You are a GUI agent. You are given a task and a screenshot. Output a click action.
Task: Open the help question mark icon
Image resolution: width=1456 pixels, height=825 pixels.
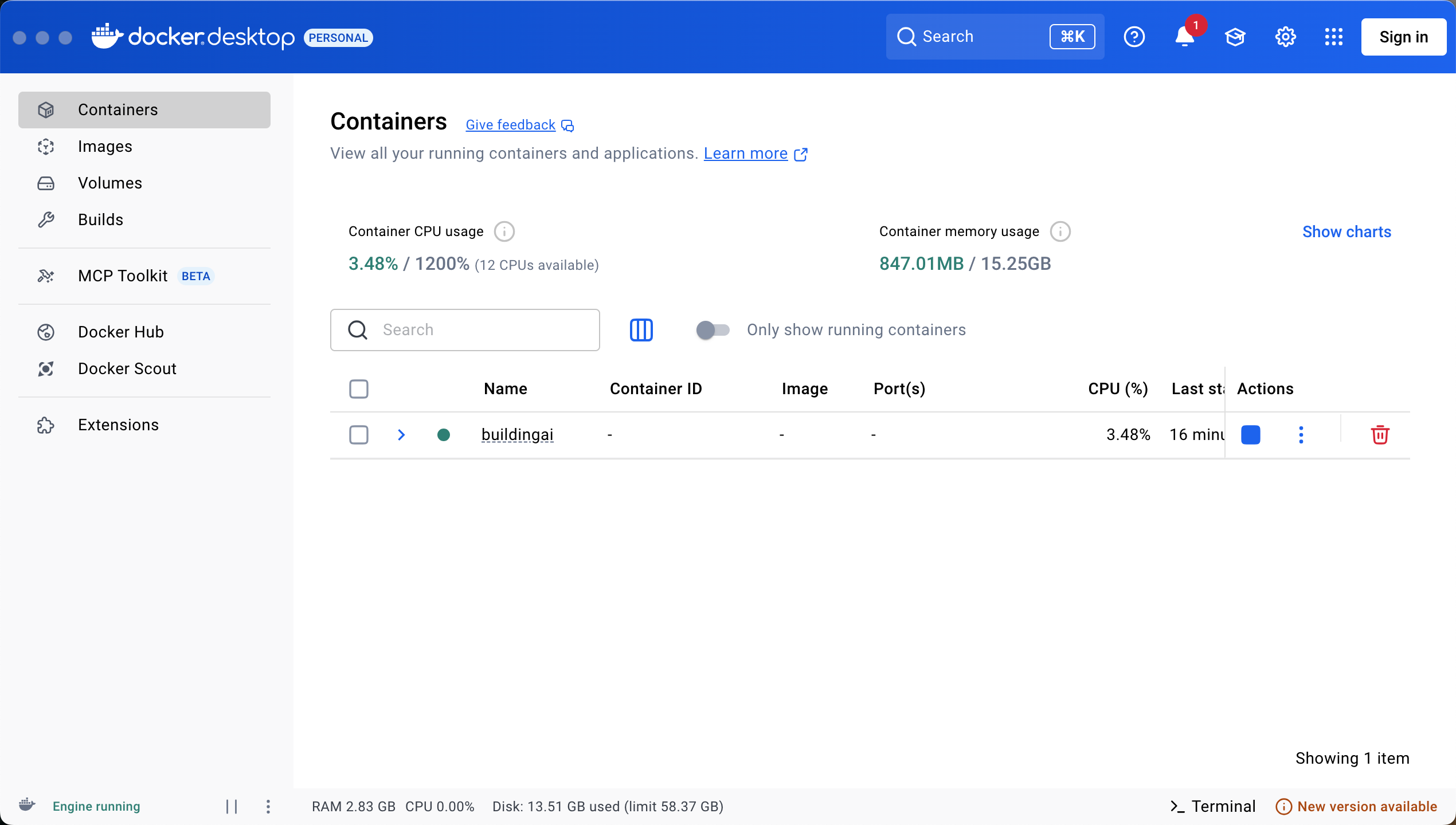click(1134, 37)
